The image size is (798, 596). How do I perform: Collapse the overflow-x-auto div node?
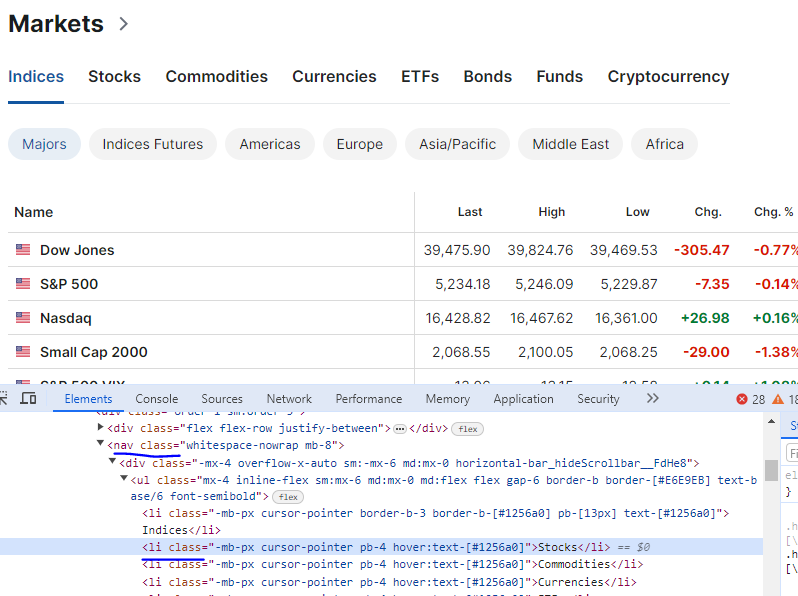pyautogui.click(x=112, y=461)
